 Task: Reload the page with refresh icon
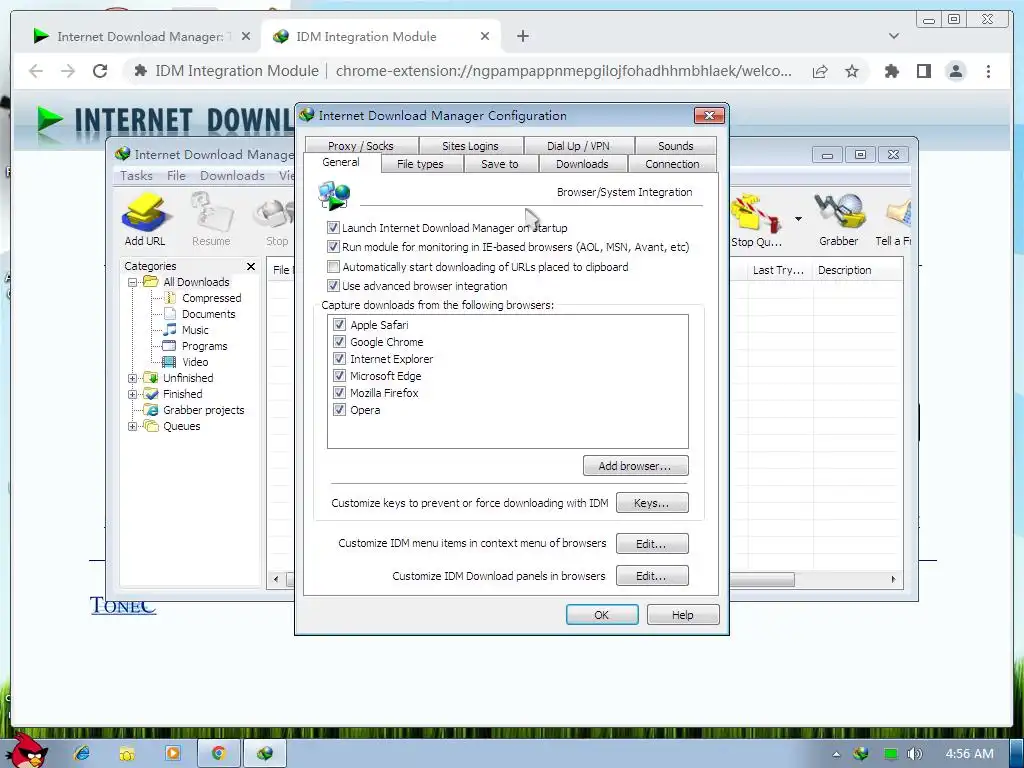coord(100,71)
